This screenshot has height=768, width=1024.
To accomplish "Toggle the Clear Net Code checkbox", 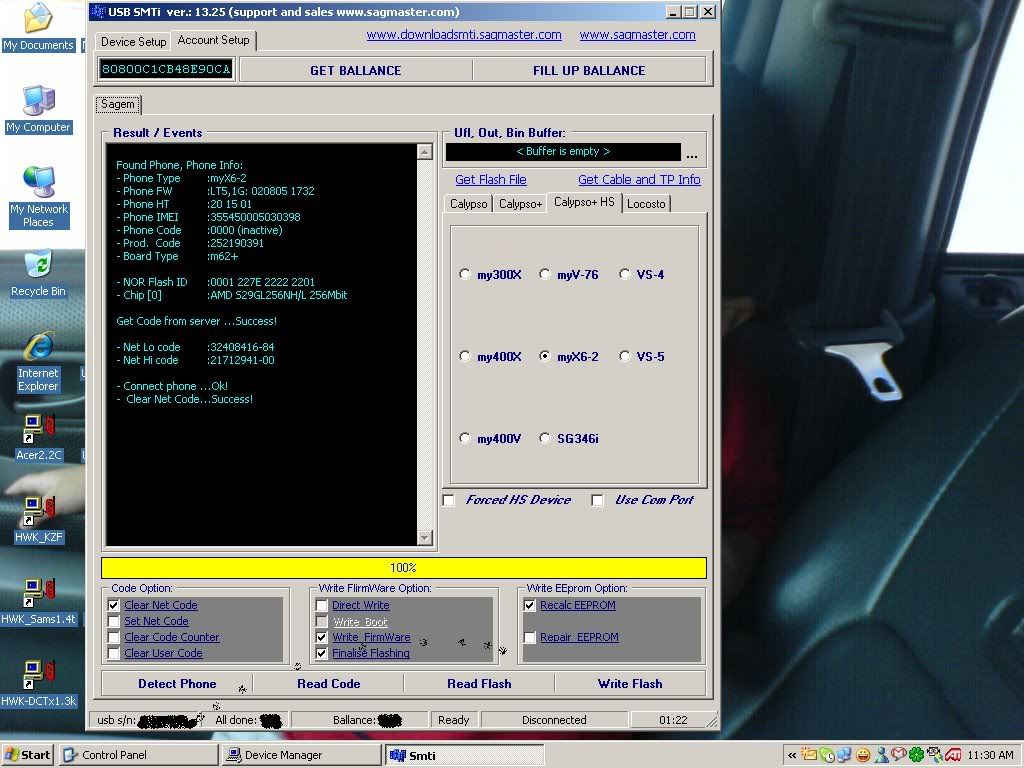I will (x=114, y=605).
